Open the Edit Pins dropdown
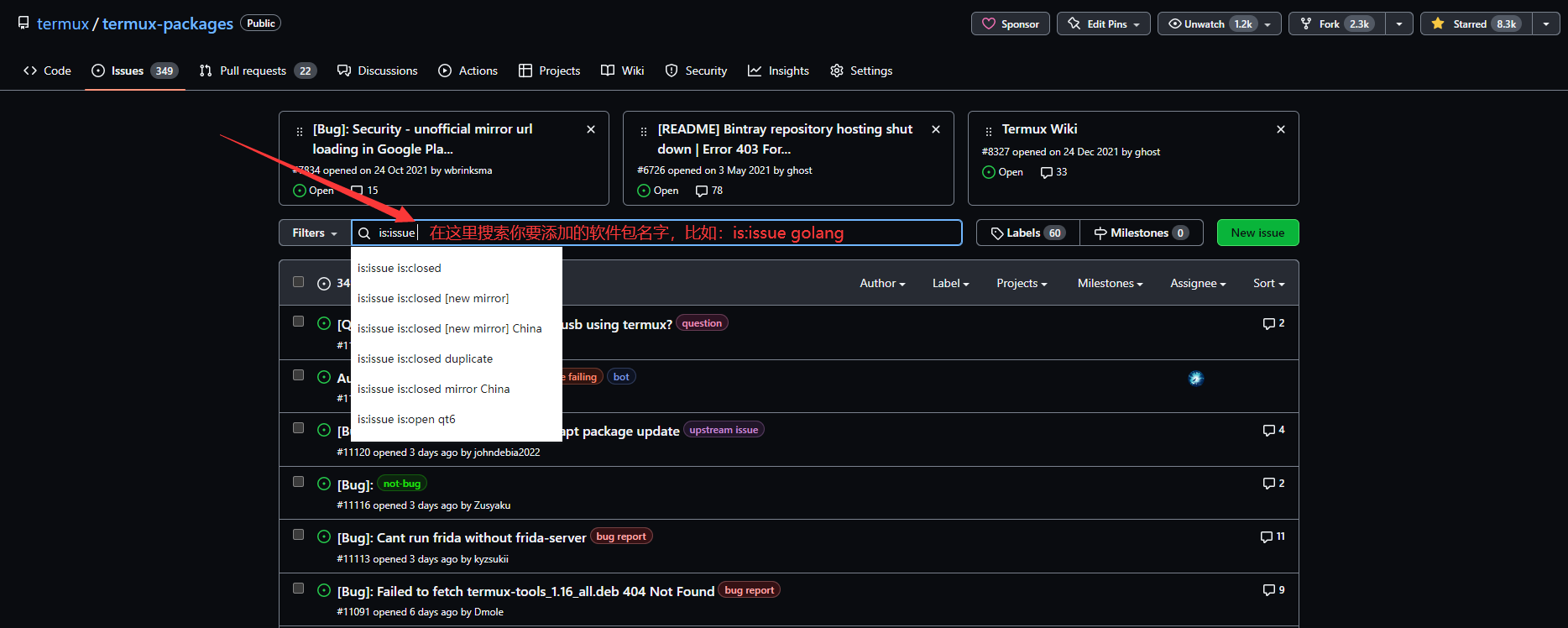1568x628 pixels. [1104, 24]
